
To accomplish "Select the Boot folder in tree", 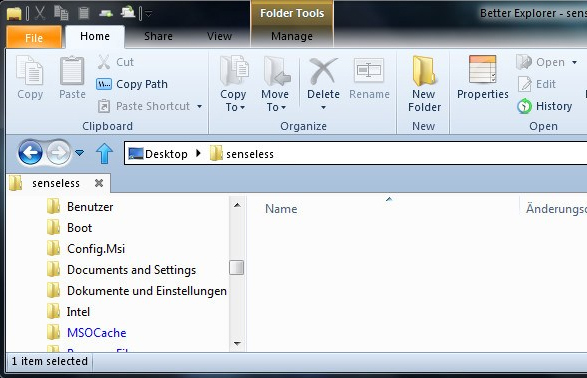I will point(70,228).
